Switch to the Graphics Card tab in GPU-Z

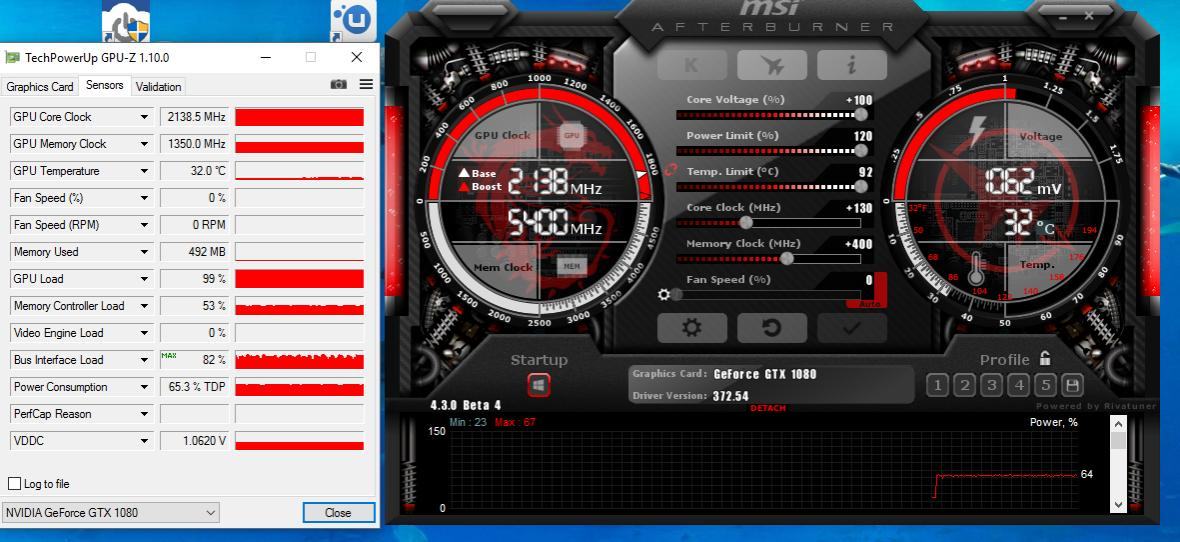(40, 87)
